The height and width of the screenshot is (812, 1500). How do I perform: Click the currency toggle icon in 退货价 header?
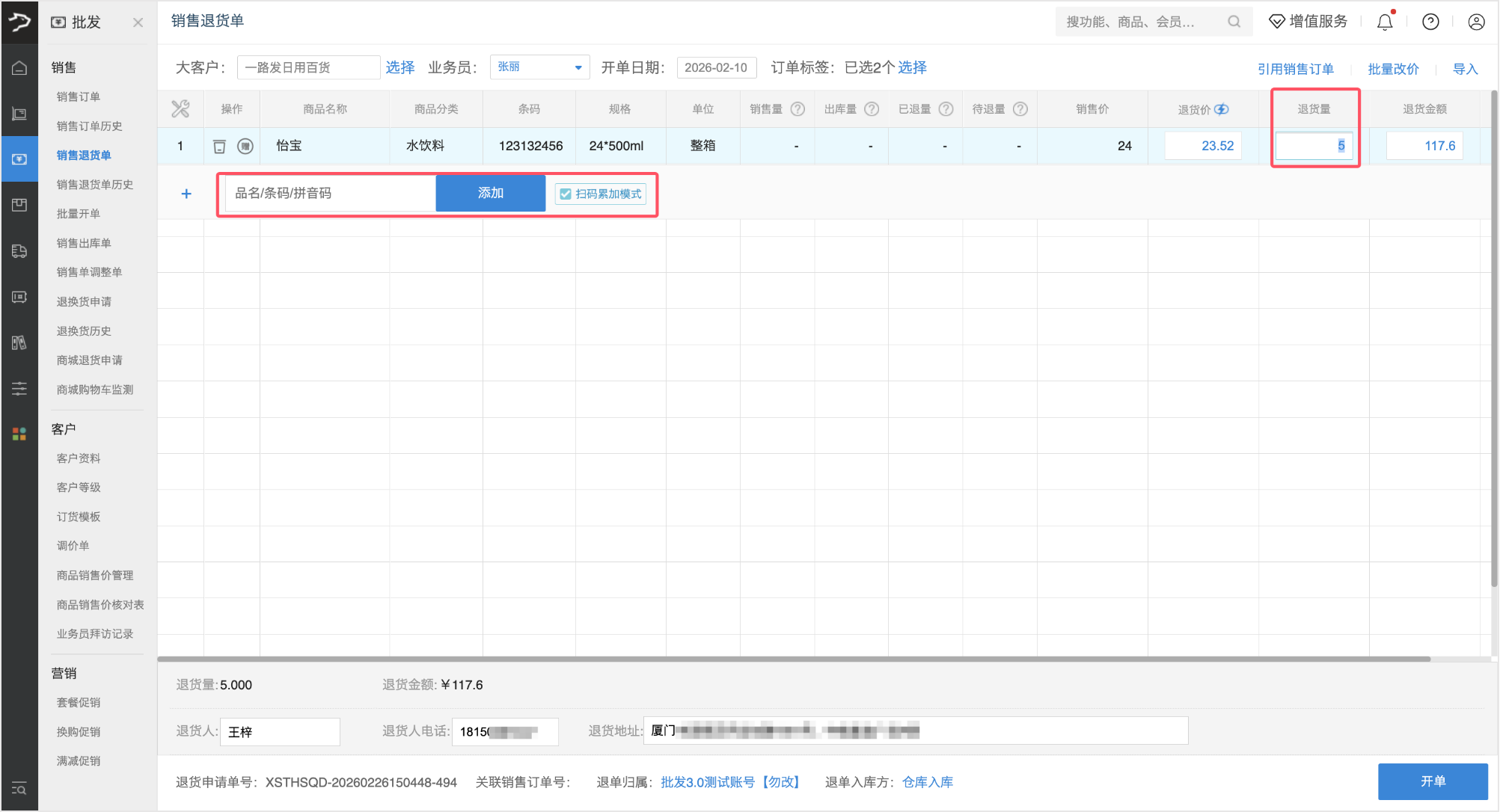tap(1222, 108)
